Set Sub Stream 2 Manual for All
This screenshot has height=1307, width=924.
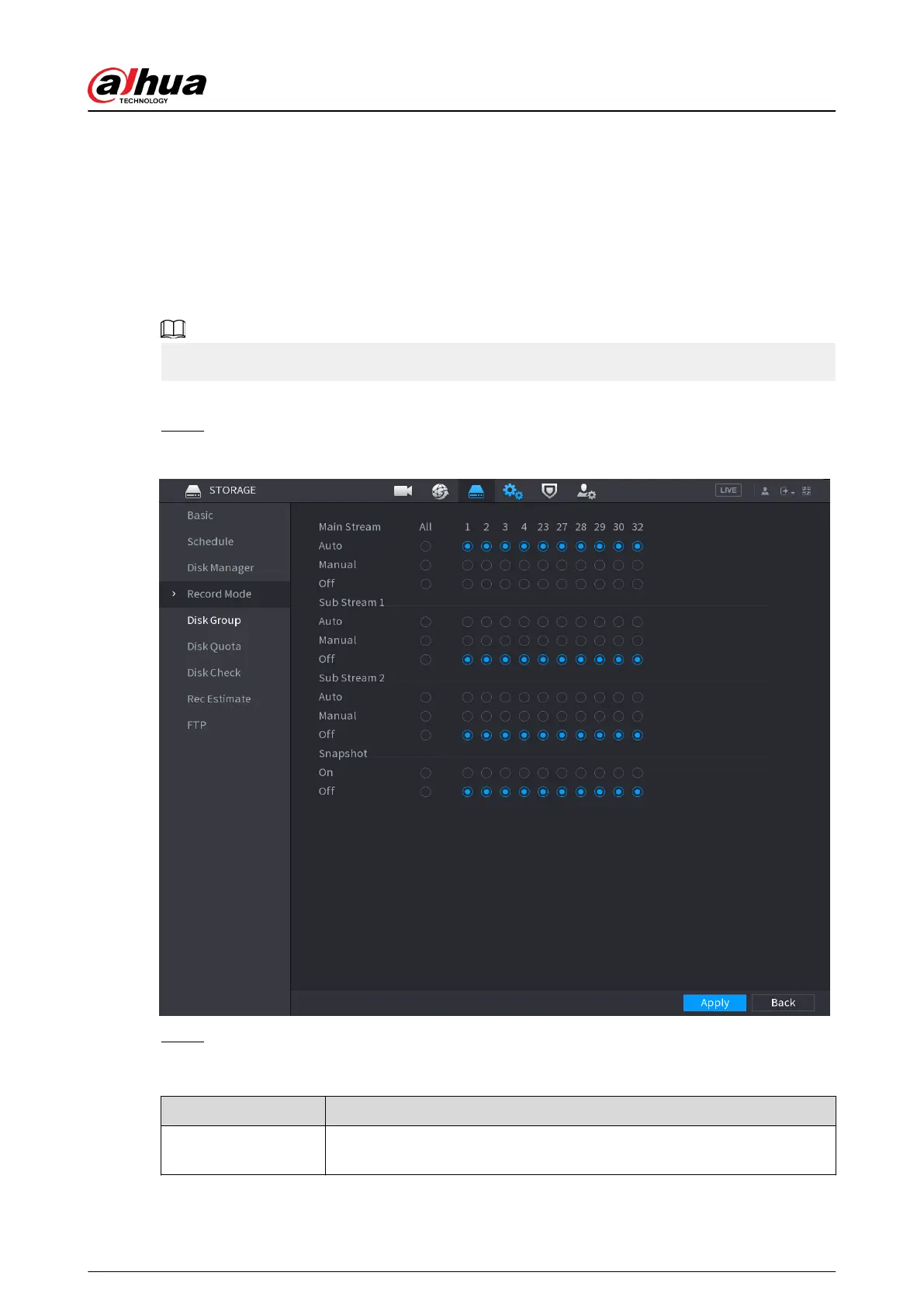pos(425,716)
